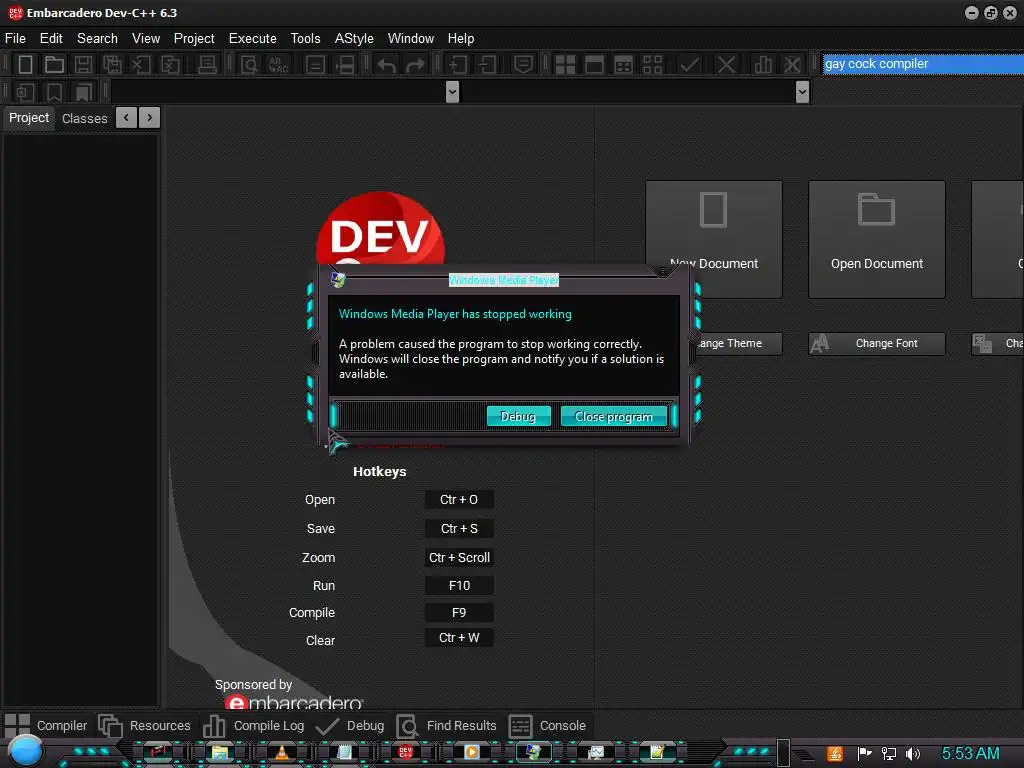Open the Help menu
This screenshot has height=768, width=1024.
[460, 39]
